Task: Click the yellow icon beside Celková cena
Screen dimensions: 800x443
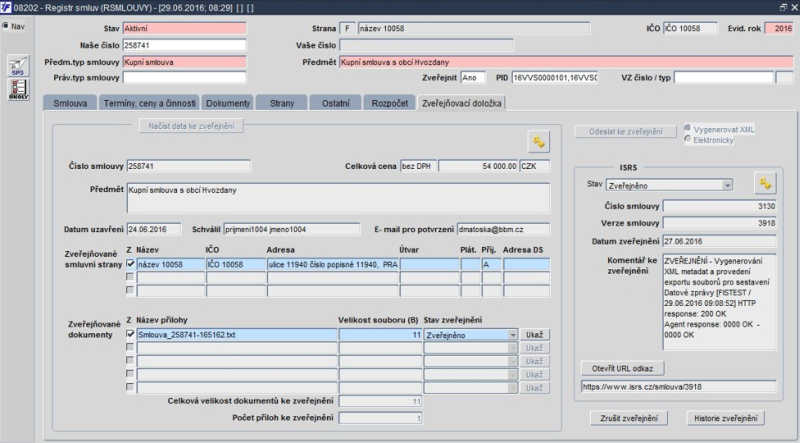Action: click(x=538, y=141)
